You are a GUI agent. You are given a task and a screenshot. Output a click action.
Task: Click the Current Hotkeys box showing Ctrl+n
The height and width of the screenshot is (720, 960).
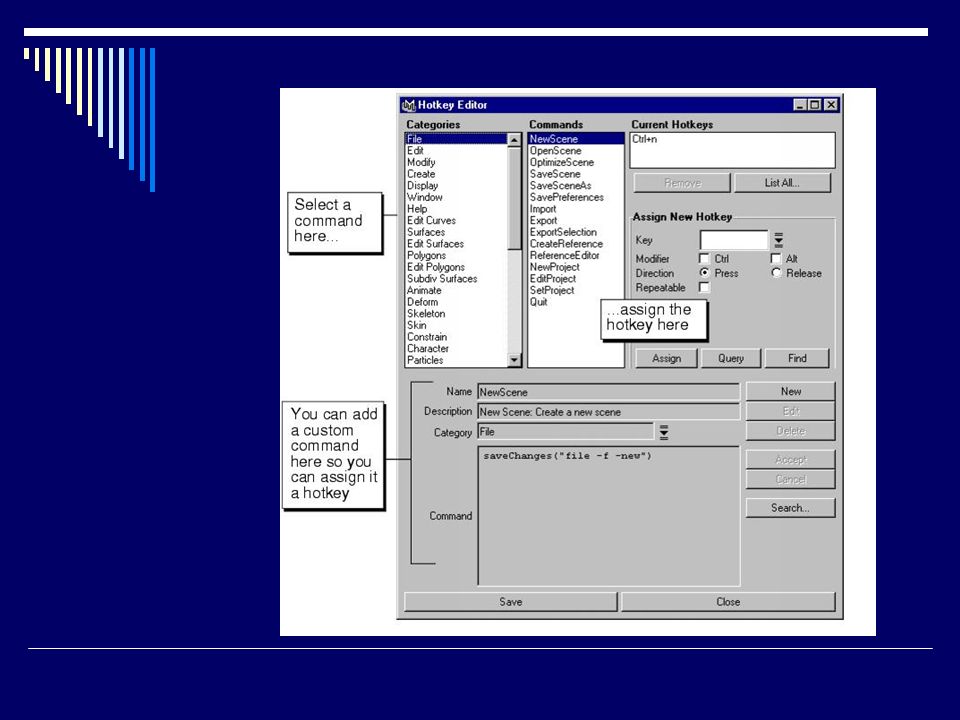point(732,150)
